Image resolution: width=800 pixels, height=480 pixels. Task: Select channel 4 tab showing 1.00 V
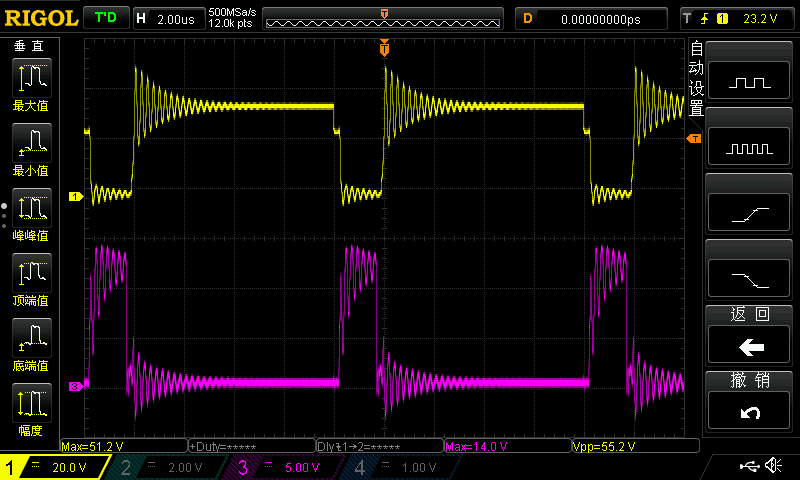403,467
